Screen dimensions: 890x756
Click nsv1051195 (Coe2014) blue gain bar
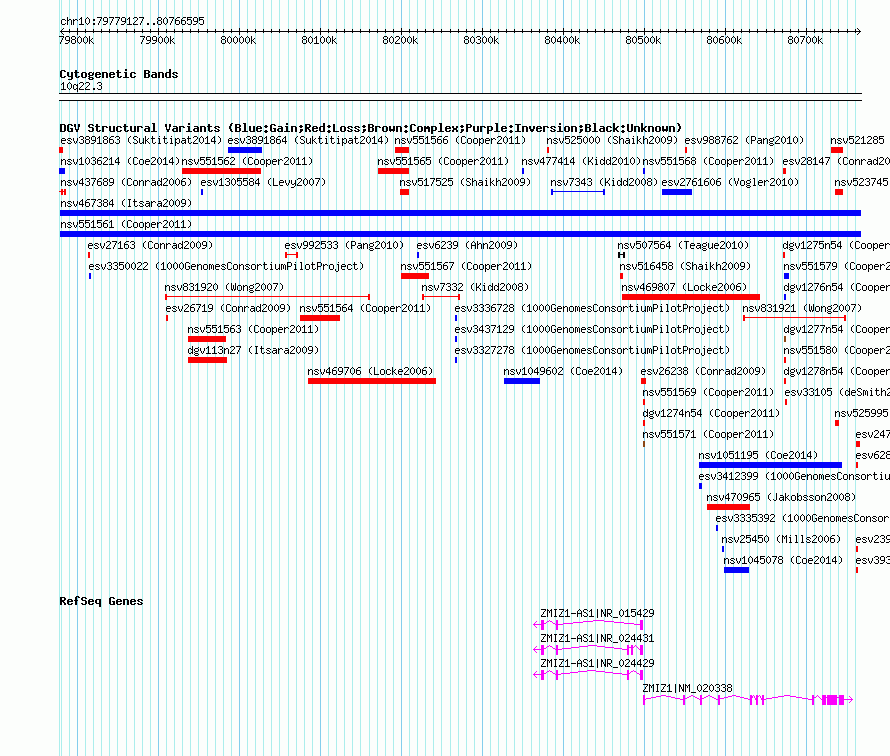770,465
